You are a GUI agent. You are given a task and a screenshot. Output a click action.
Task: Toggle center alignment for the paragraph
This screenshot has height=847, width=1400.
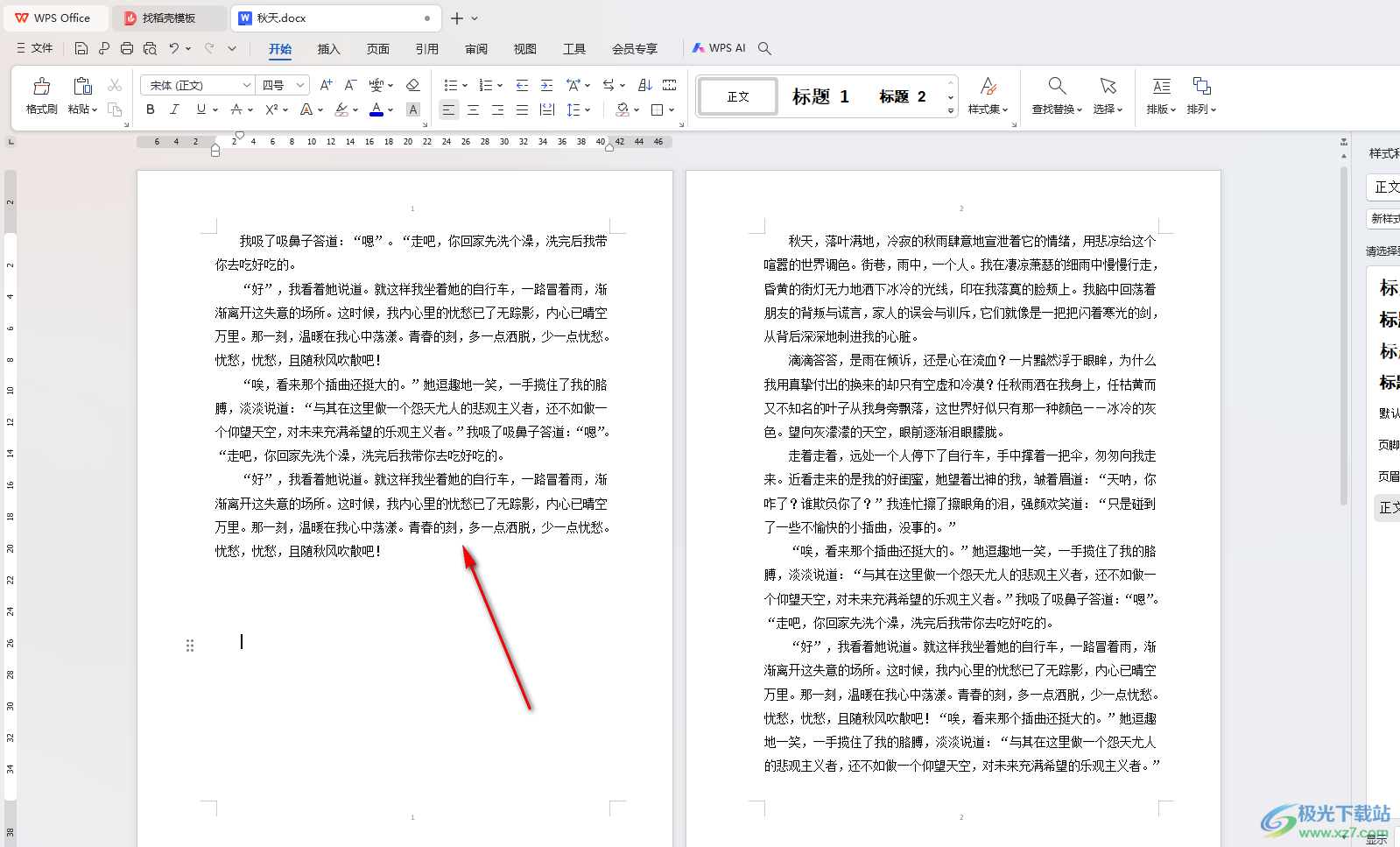[473, 109]
